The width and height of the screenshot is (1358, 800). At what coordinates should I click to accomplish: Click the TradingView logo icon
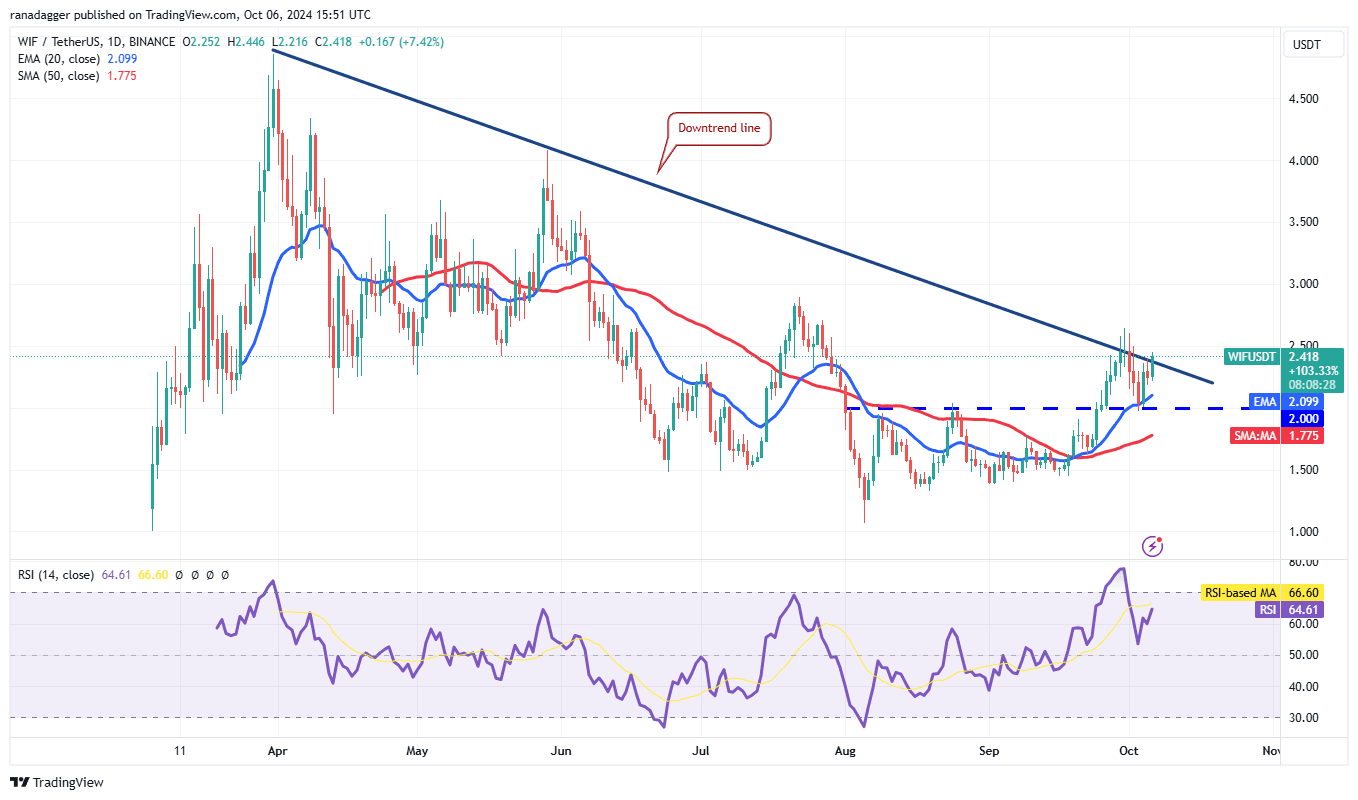click(x=21, y=782)
